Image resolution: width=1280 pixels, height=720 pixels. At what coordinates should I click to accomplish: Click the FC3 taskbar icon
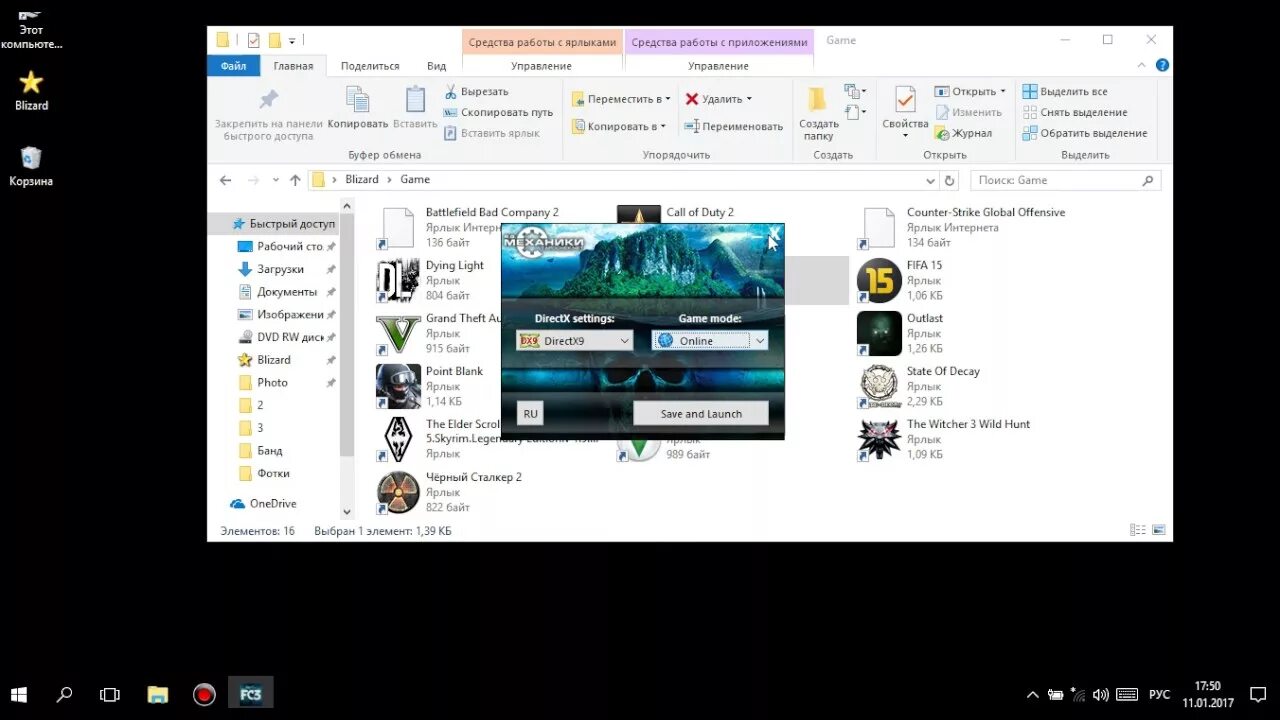click(251, 693)
